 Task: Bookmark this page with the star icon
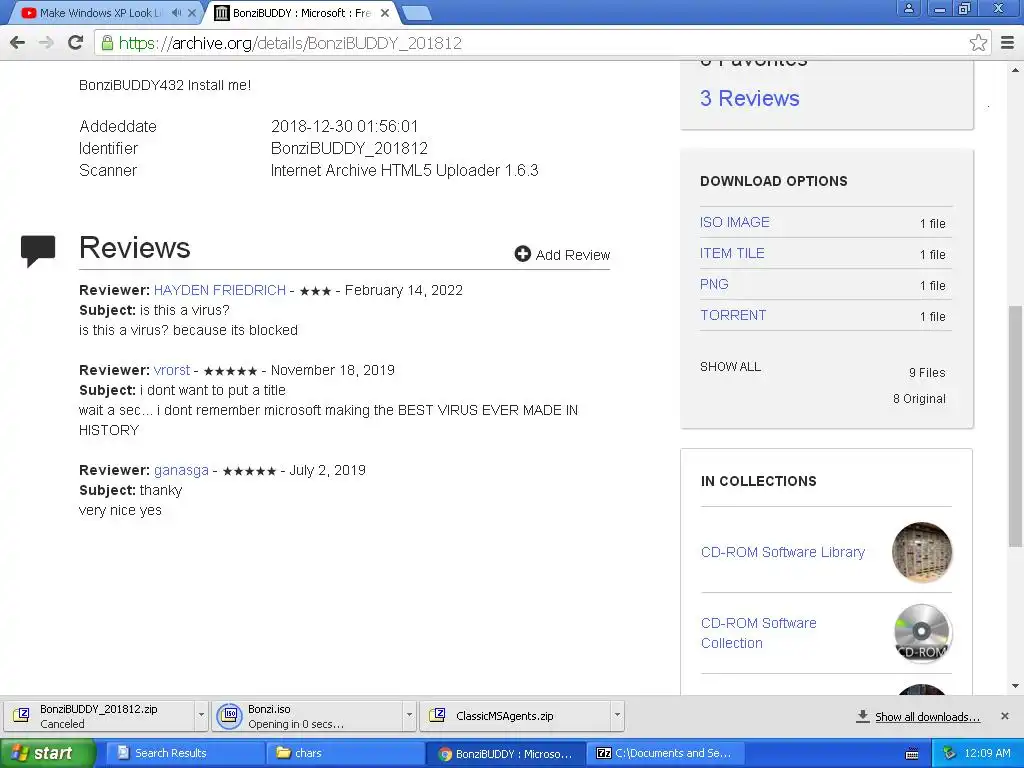click(x=978, y=43)
